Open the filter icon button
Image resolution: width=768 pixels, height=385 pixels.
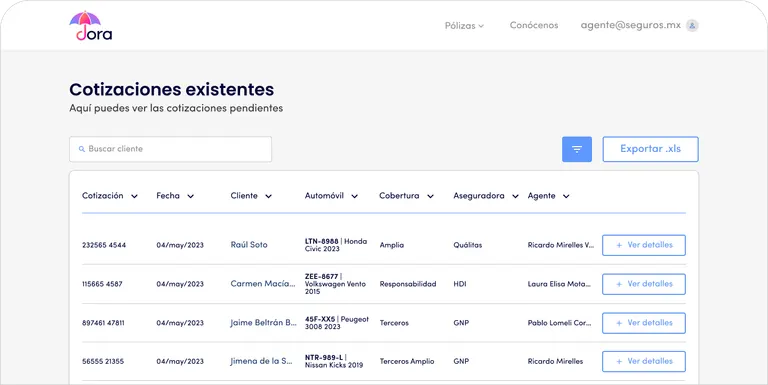click(576, 149)
